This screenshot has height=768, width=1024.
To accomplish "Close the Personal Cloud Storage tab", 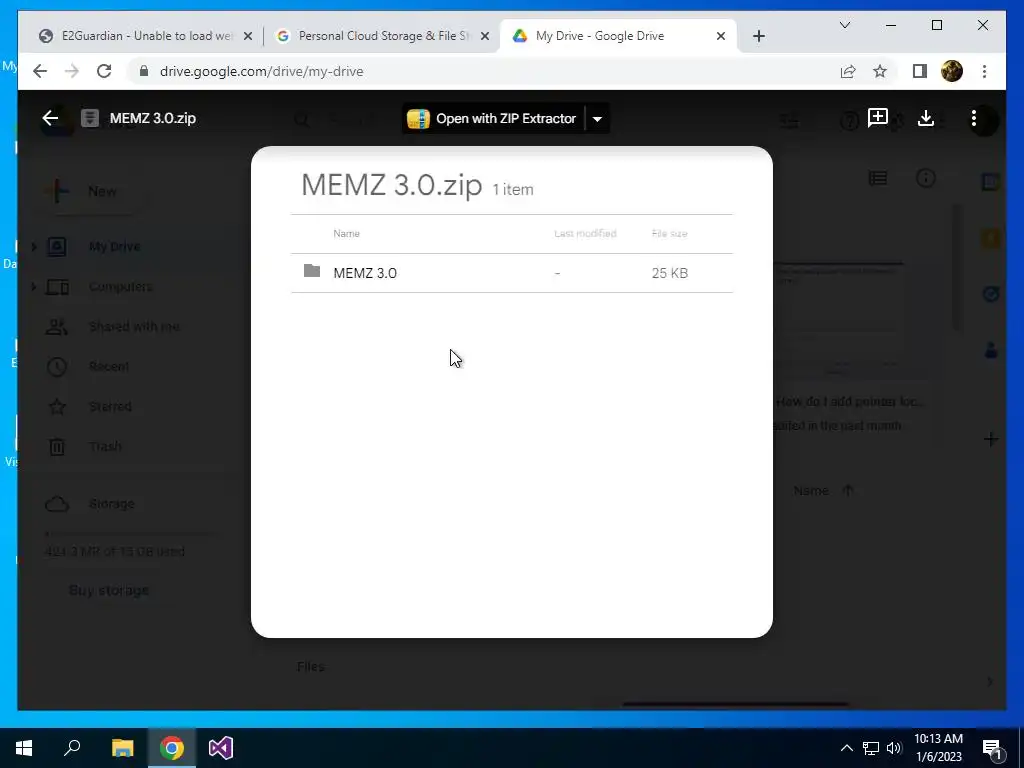I will pyautogui.click(x=485, y=37).
